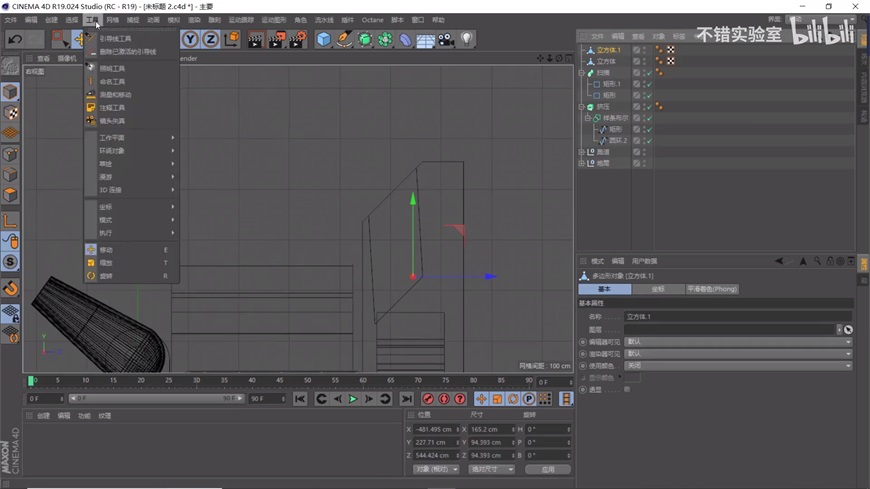The image size is (870, 489).
Task: Click the Undo arrow in the toolbar
Action: point(14,40)
